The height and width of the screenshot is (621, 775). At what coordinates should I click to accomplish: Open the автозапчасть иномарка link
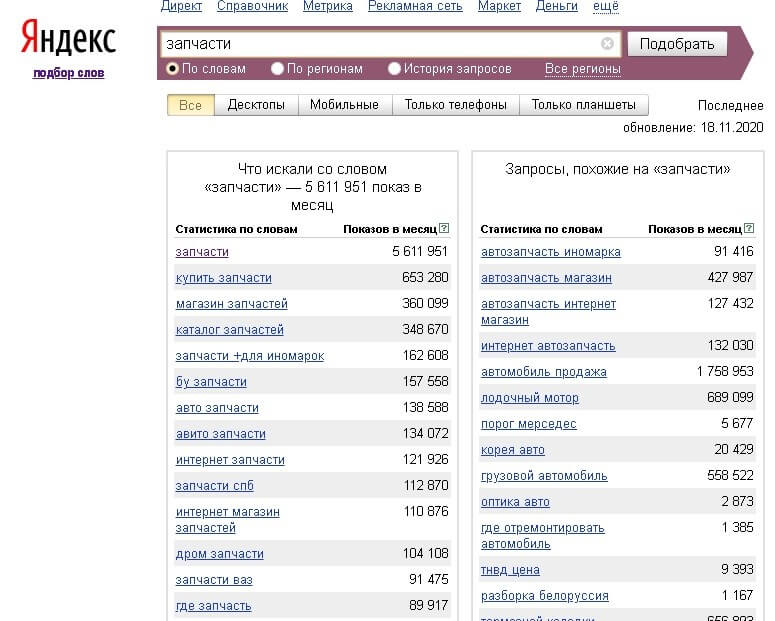(x=551, y=252)
